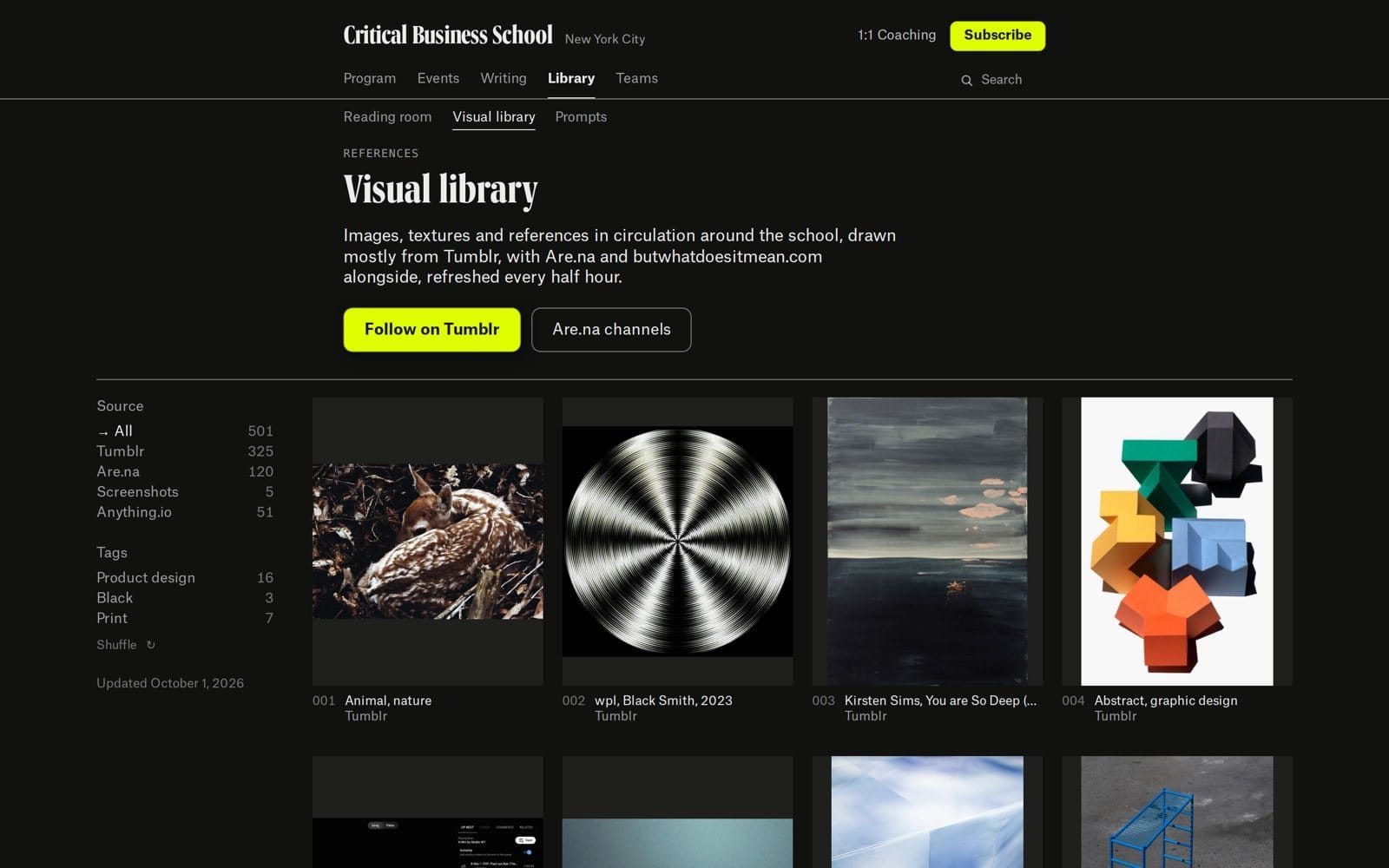Click the 'Abstract, graphic design' caption
The width and height of the screenshot is (1389, 868).
1166,700
